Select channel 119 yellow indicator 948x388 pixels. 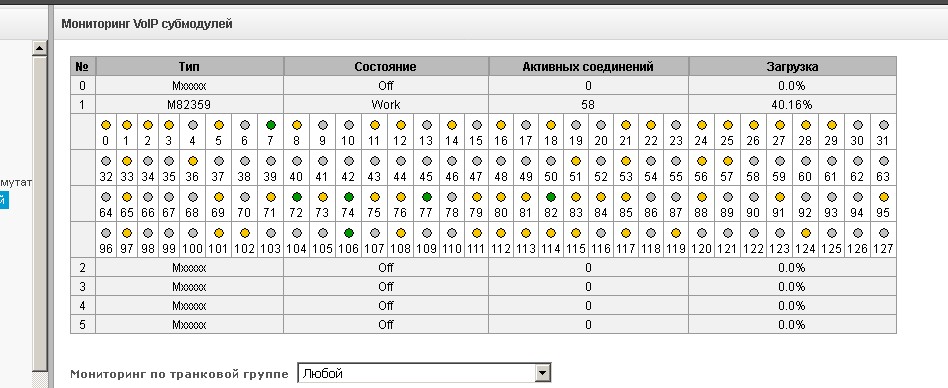click(676, 233)
